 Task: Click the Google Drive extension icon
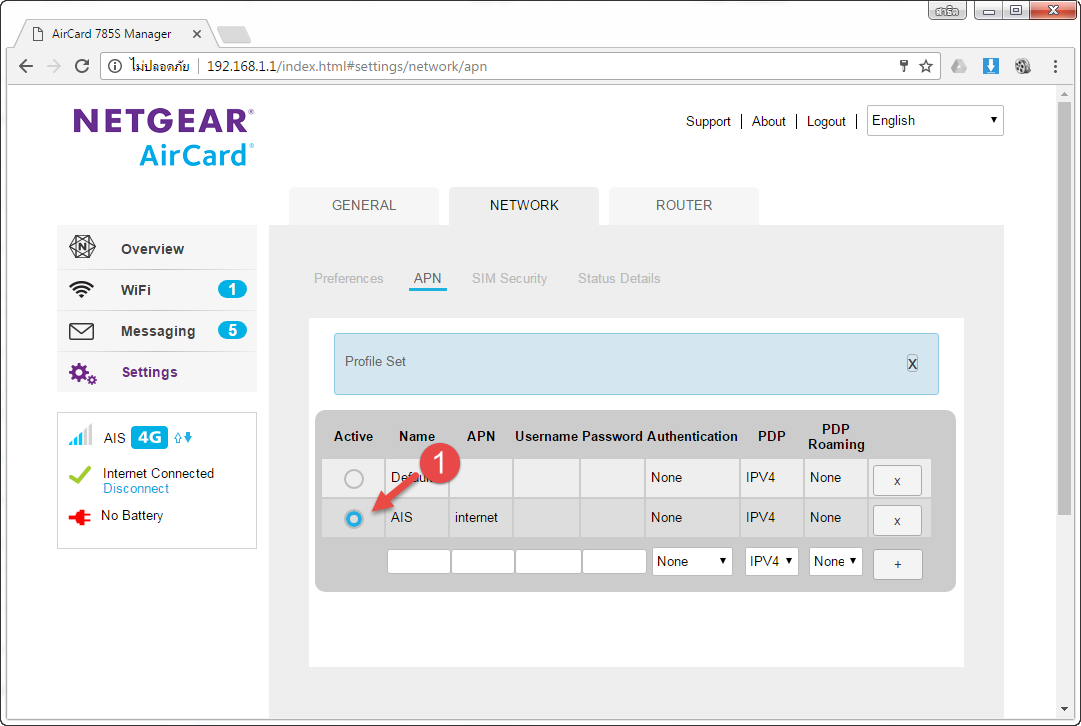pyautogui.click(x=959, y=66)
